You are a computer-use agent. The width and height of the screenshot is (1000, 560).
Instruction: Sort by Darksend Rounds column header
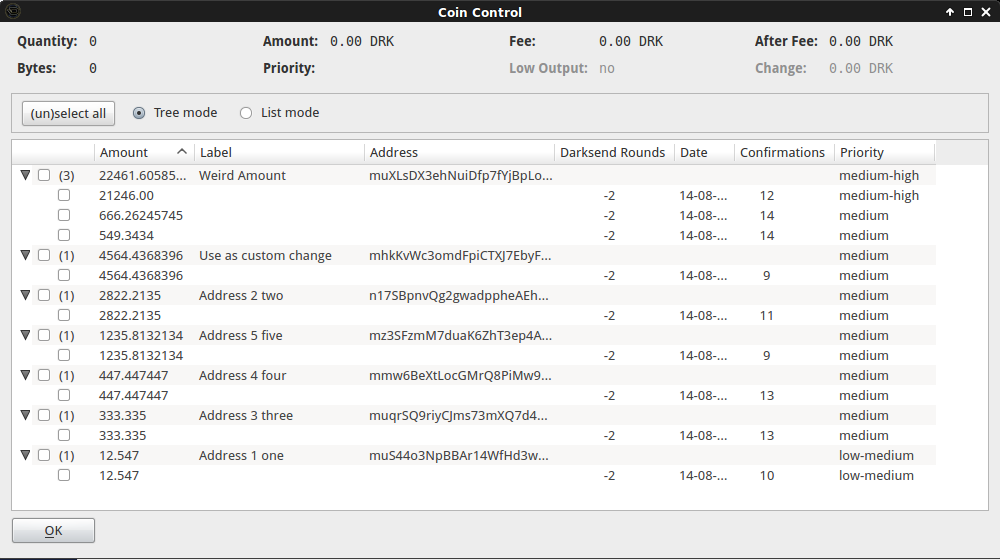pos(614,152)
